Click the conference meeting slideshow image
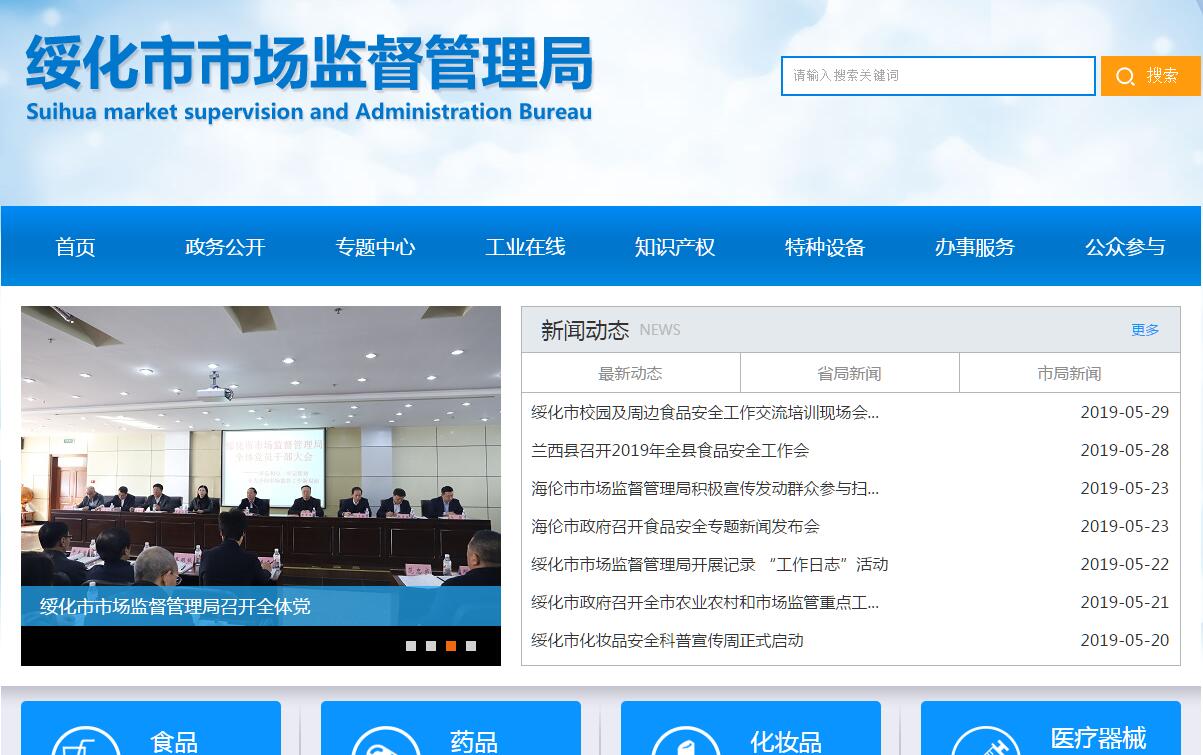 tap(260, 450)
